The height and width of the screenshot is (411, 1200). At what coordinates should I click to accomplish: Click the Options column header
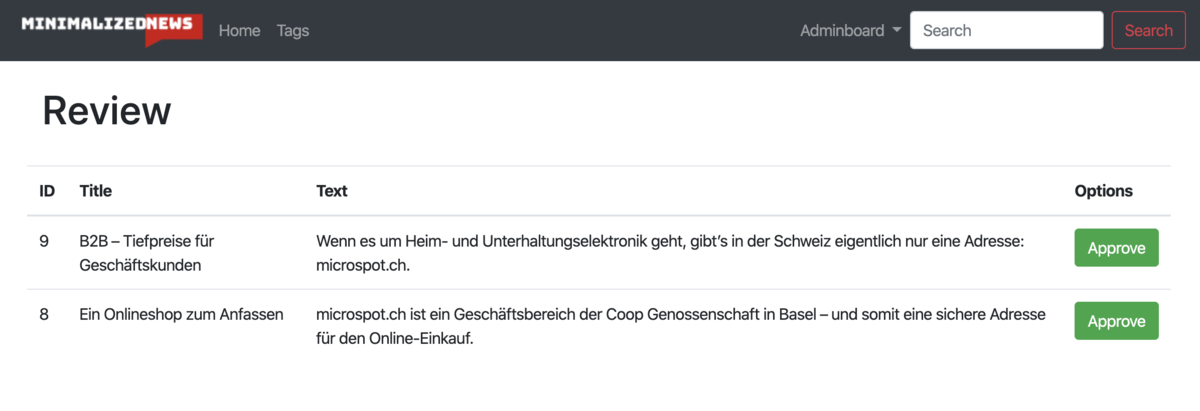1103,190
